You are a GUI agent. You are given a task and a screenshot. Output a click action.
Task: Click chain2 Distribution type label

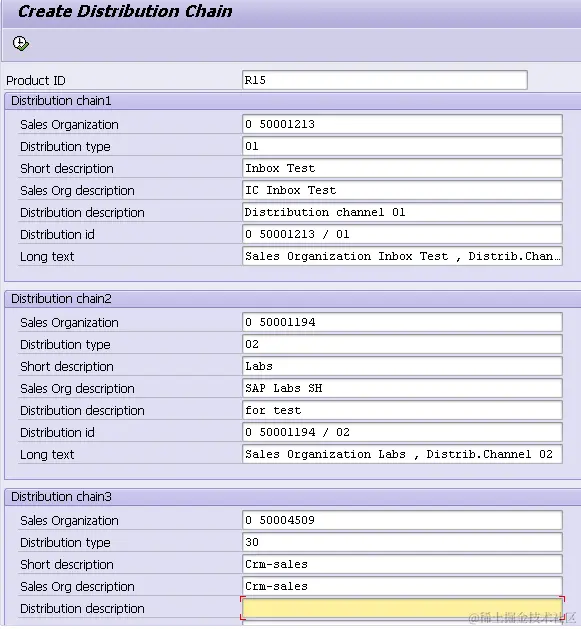(65, 345)
